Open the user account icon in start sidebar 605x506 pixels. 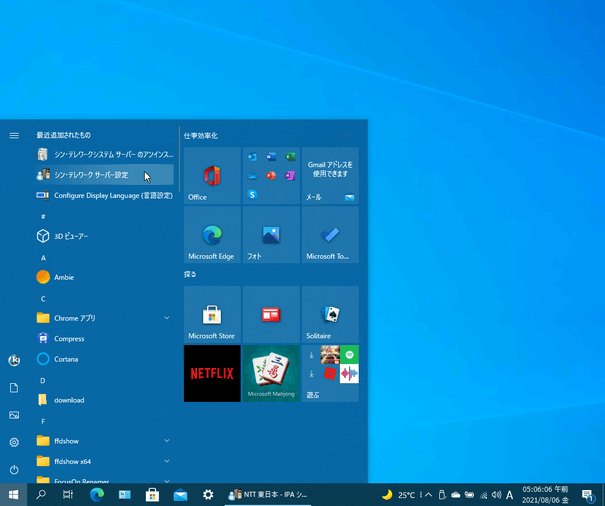(x=14, y=360)
